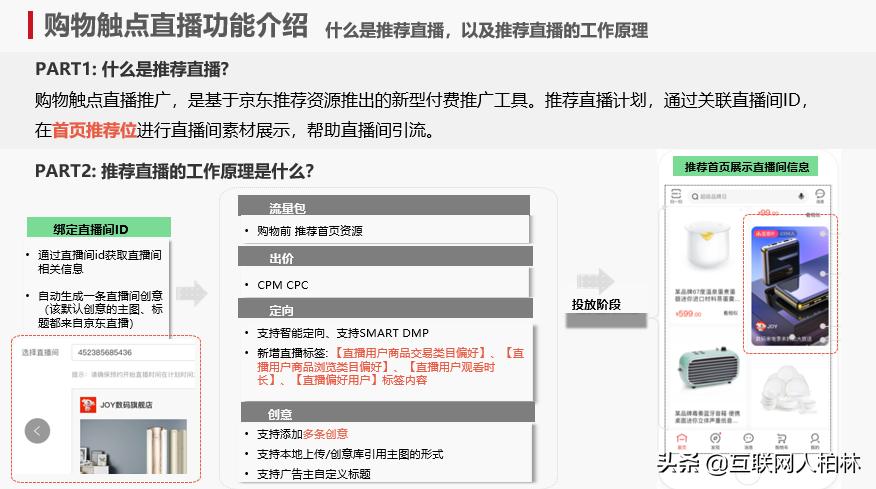This screenshot has height=489, width=876.
Task: Click the '定向' section header
Action: tap(385, 308)
